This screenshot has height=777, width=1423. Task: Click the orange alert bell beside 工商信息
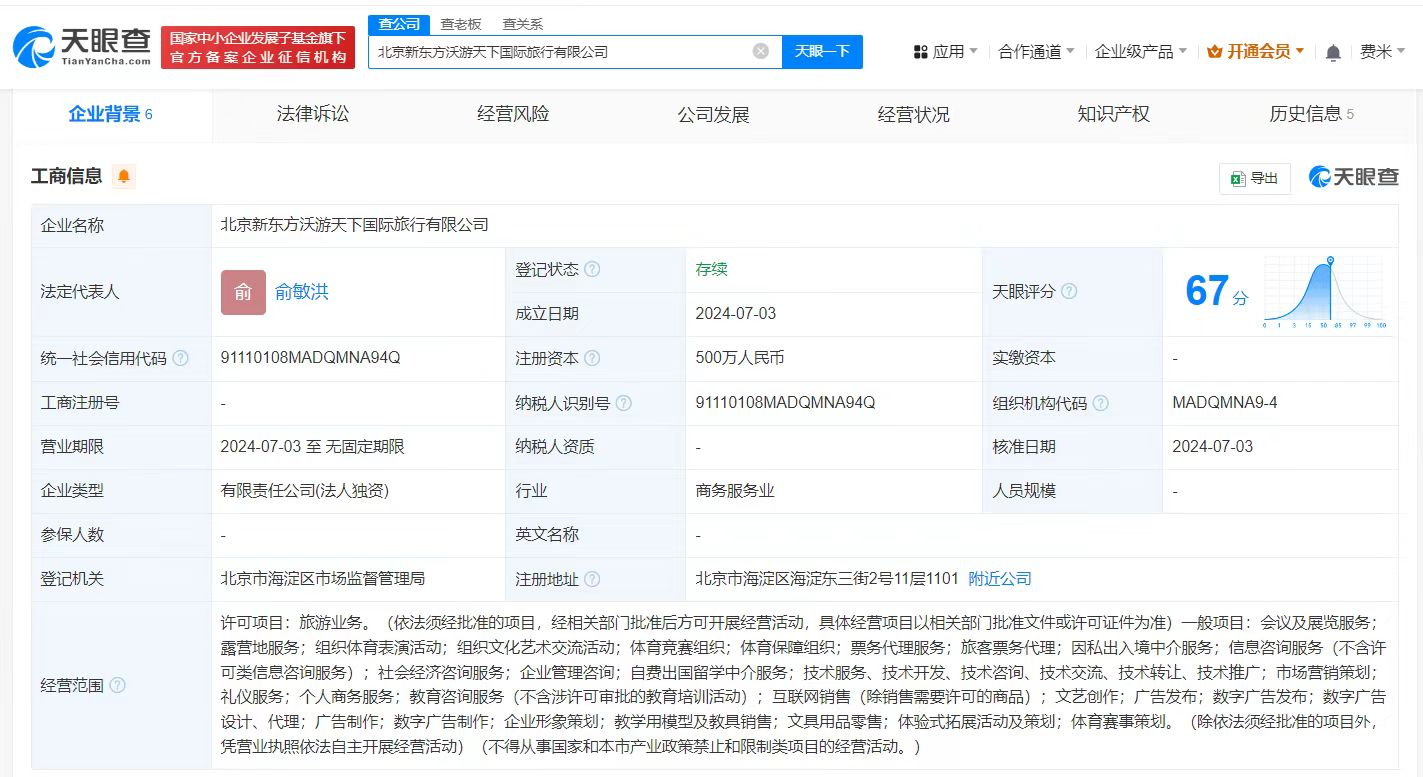click(124, 176)
